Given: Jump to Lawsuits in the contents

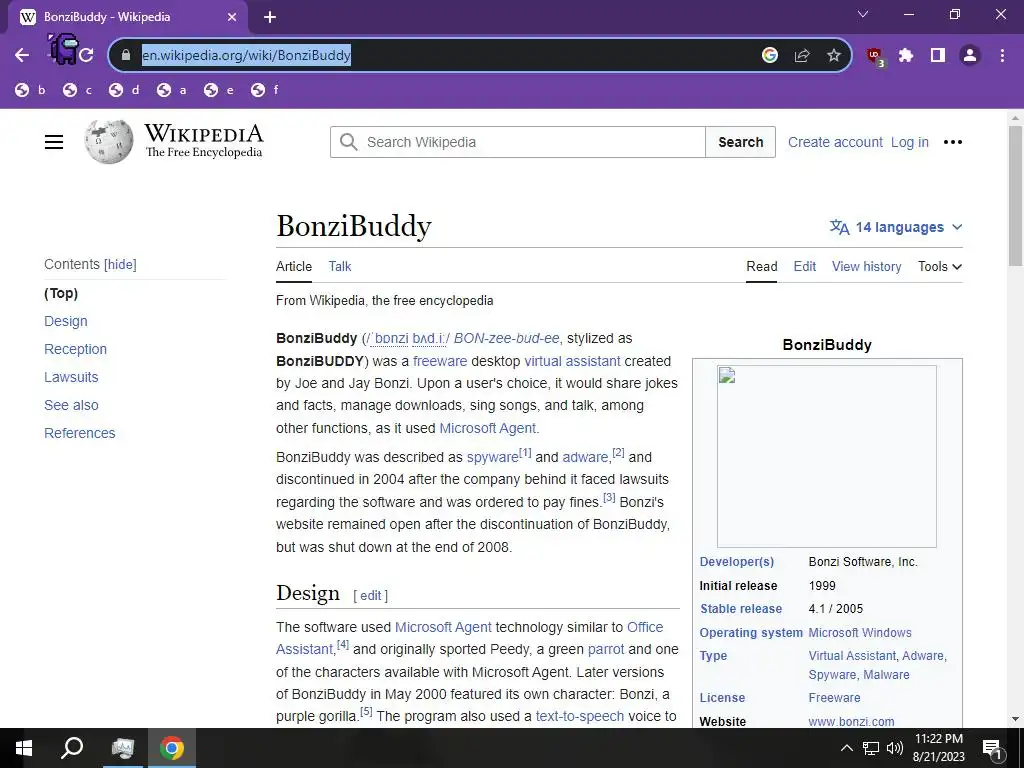Looking at the screenshot, I should pyautogui.click(x=71, y=377).
